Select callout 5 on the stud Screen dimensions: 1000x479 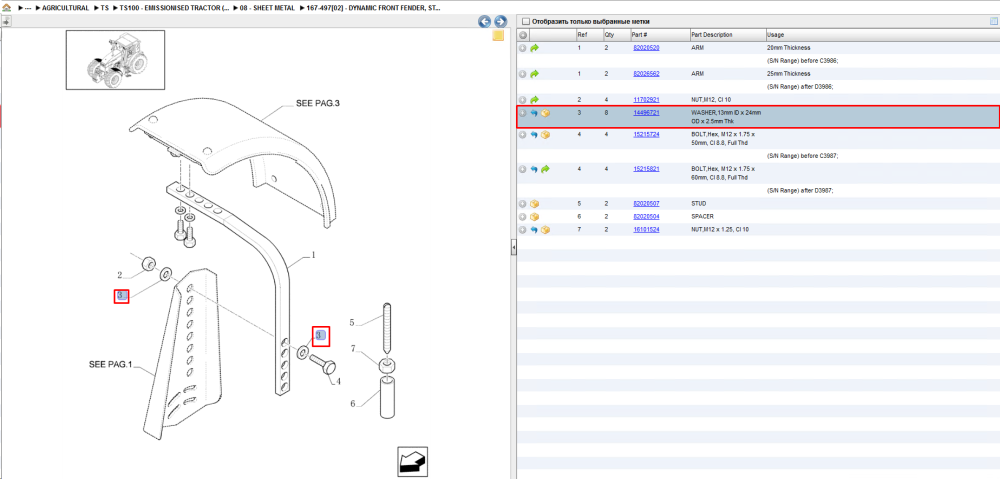351,323
